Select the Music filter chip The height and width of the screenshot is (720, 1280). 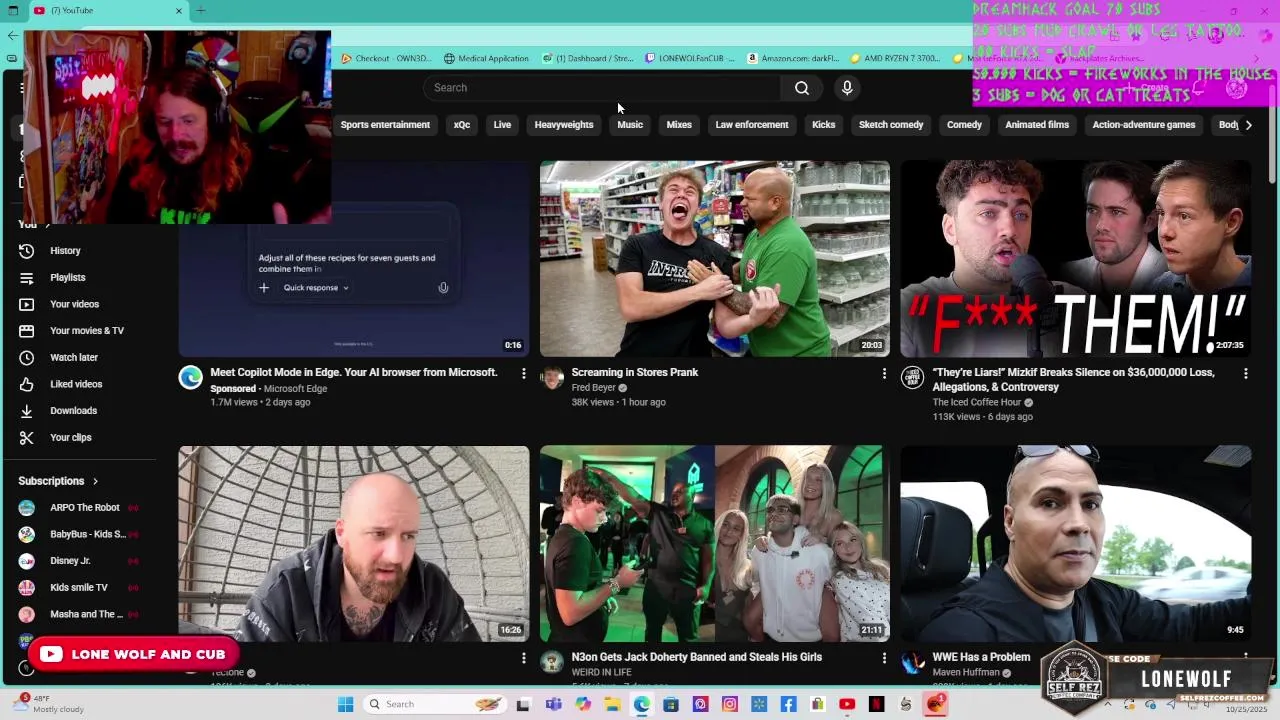click(630, 125)
